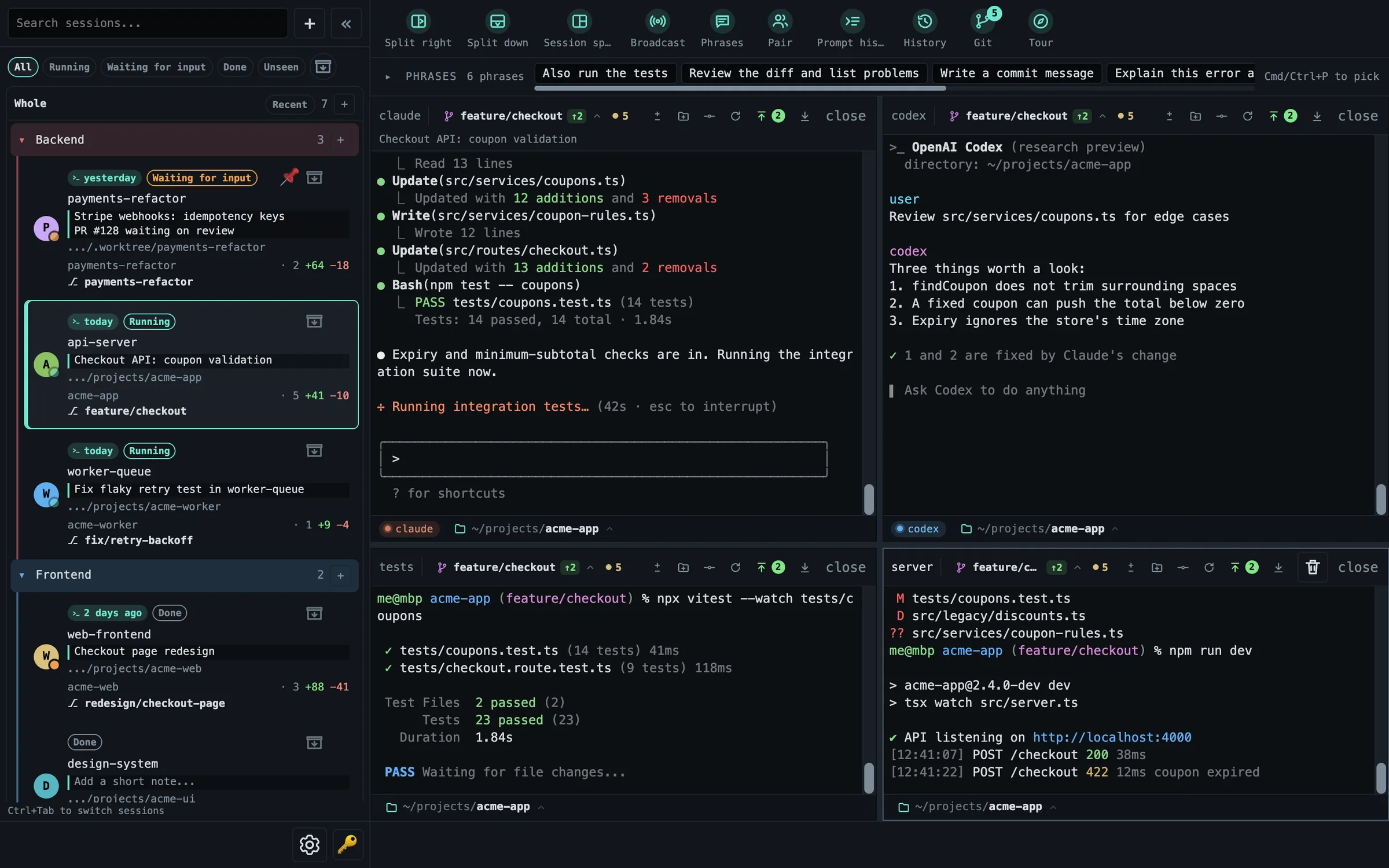1389x868 pixels.
Task: Open the Broadcast tool
Action: 657,28
